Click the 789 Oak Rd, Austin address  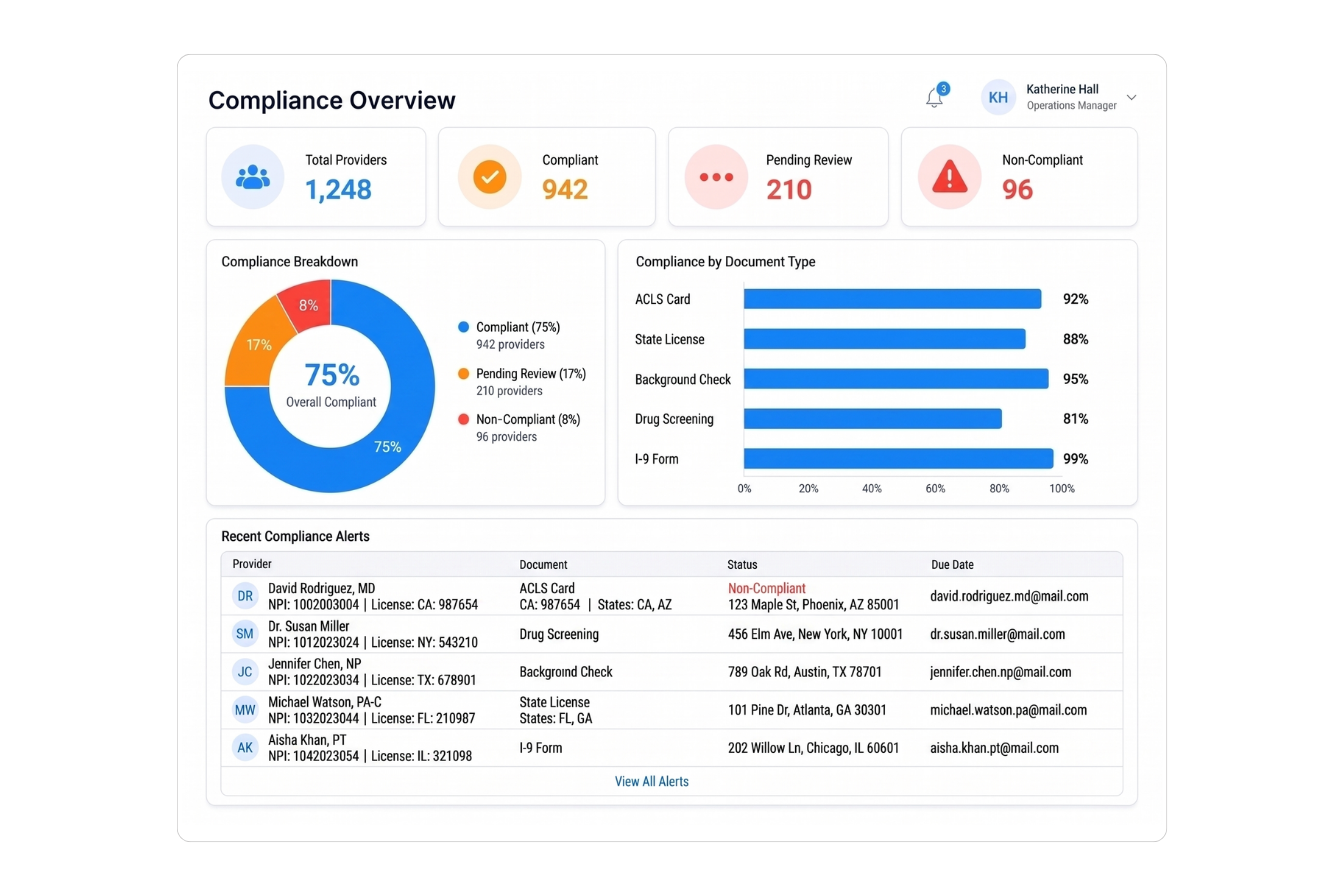click(805, 672)
